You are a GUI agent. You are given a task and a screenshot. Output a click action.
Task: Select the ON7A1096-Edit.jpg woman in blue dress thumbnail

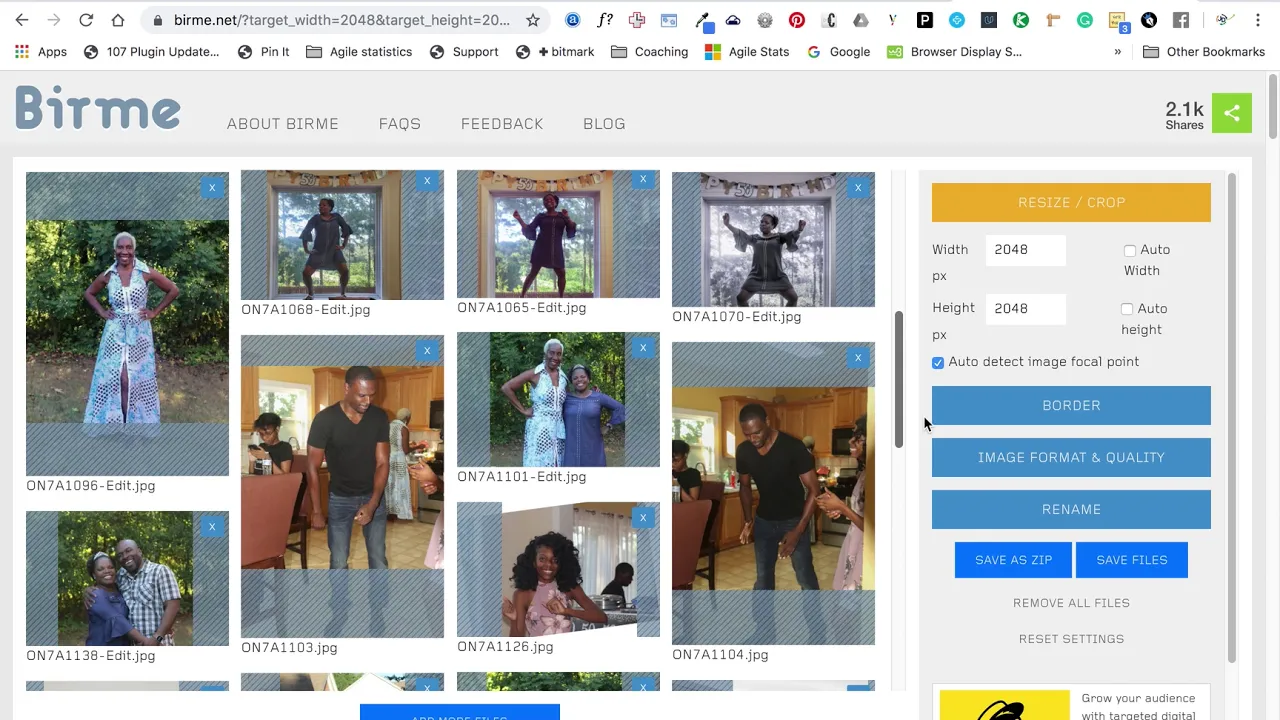coord(127,323)
